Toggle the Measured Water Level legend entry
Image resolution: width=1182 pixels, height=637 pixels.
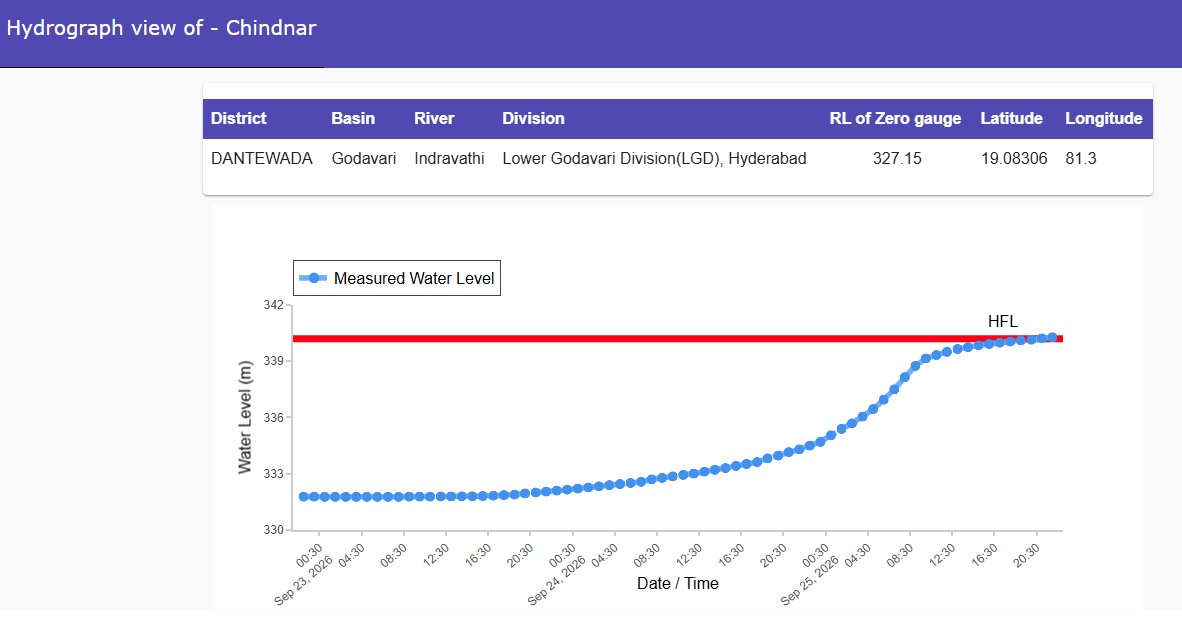pos(397,278)
